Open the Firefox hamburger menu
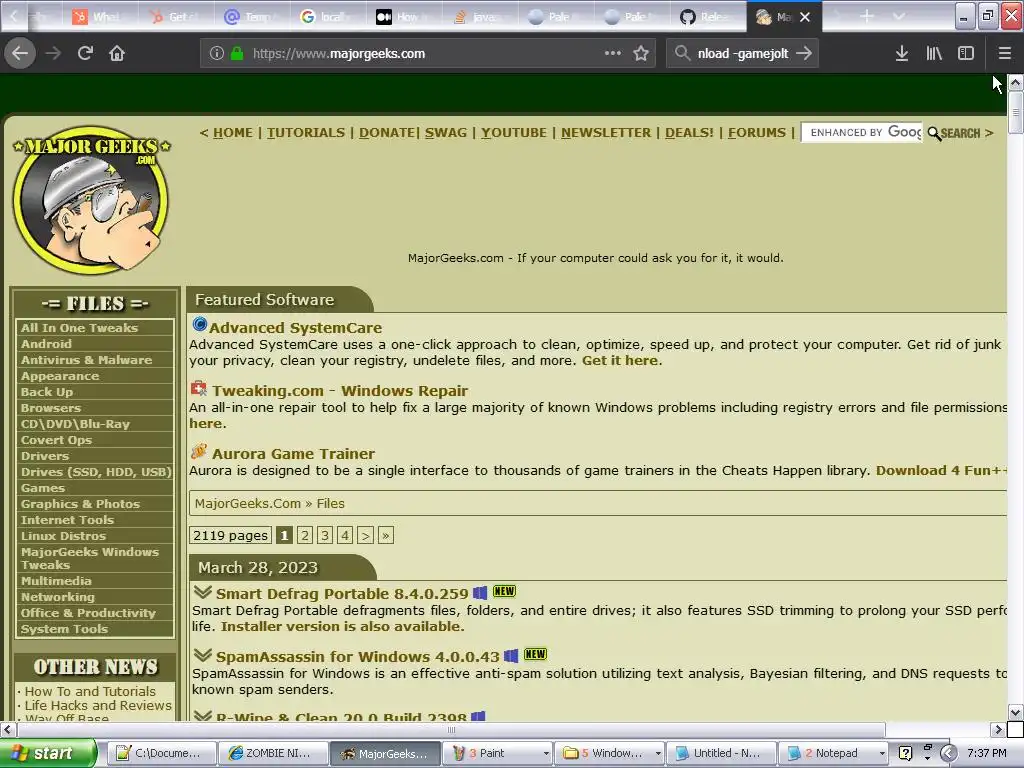 (1004, 53)
